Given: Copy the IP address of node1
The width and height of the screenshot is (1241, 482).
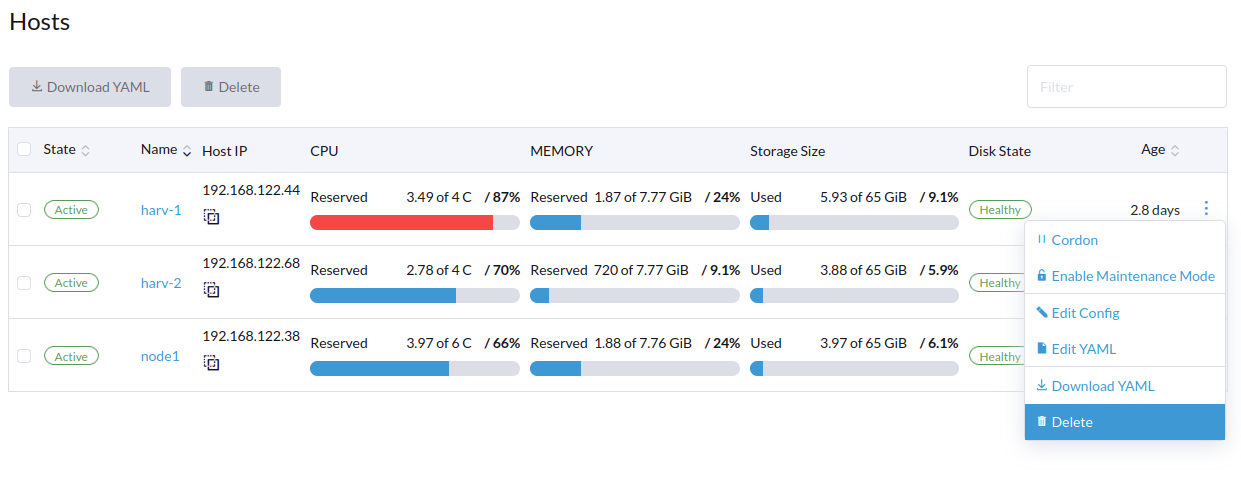Looking at the screenshot, I should tap(211, 363).
